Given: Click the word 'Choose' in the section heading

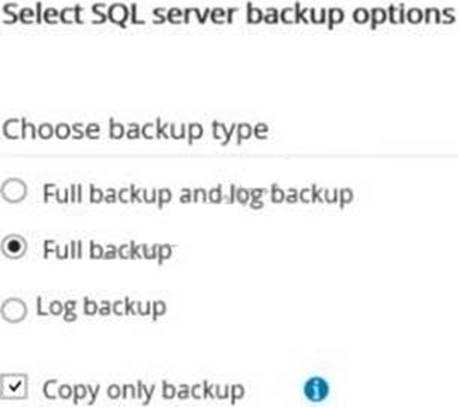Looking at the screenshot, I should [51, 129].
